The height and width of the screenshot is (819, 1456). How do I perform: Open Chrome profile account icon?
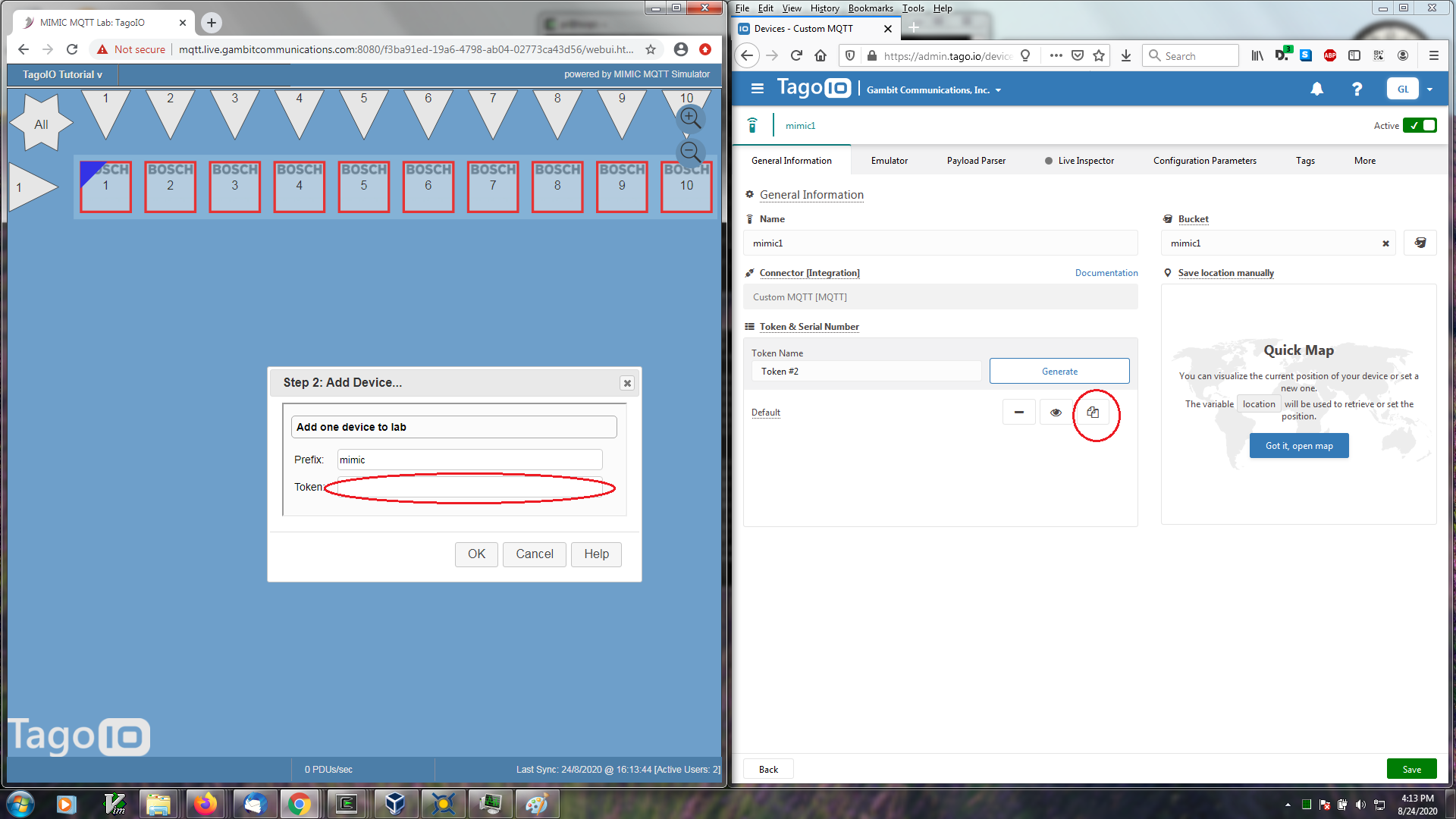click(x=681, y=49)
